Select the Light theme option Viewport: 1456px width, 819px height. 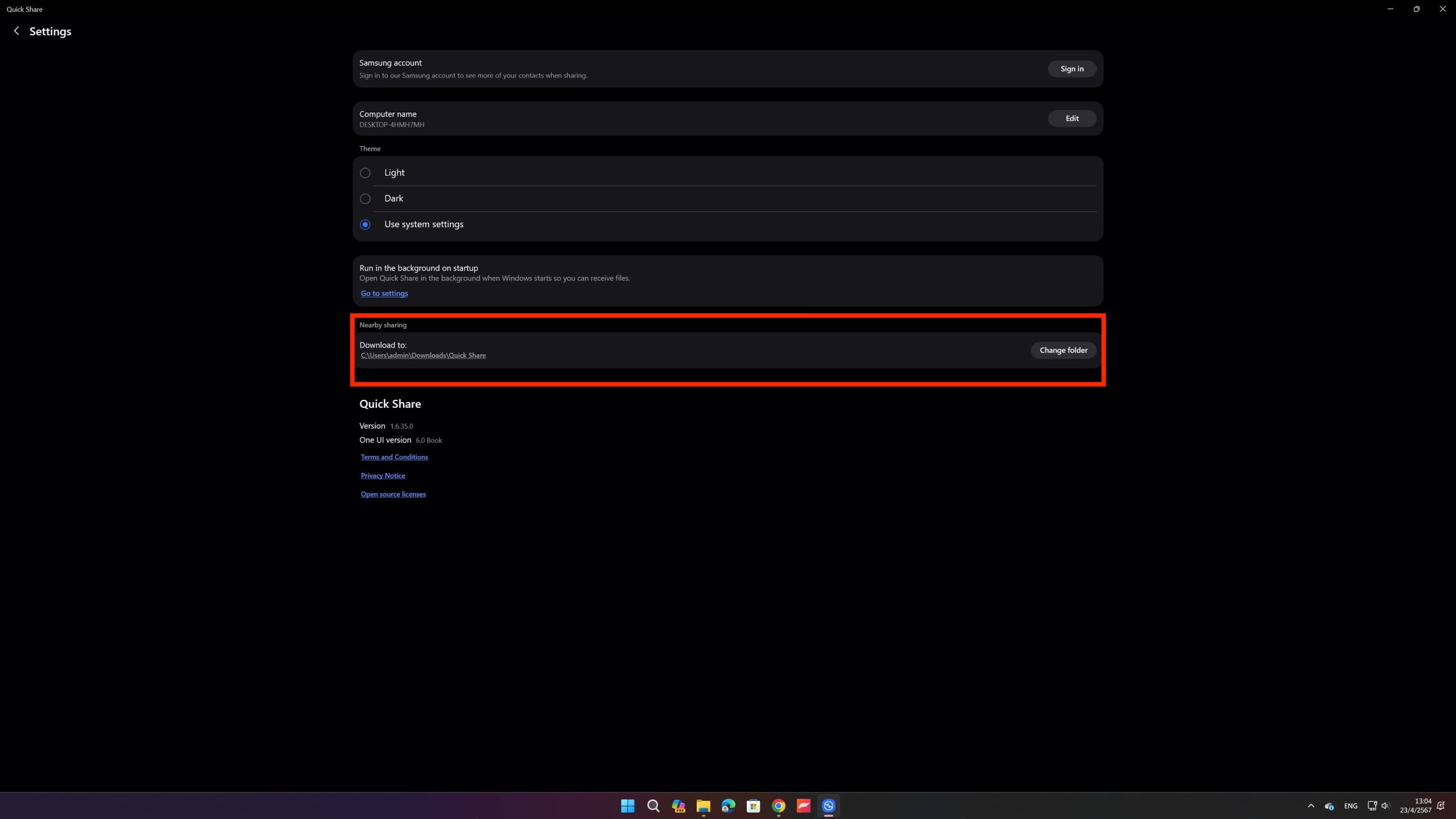(365, 173)
